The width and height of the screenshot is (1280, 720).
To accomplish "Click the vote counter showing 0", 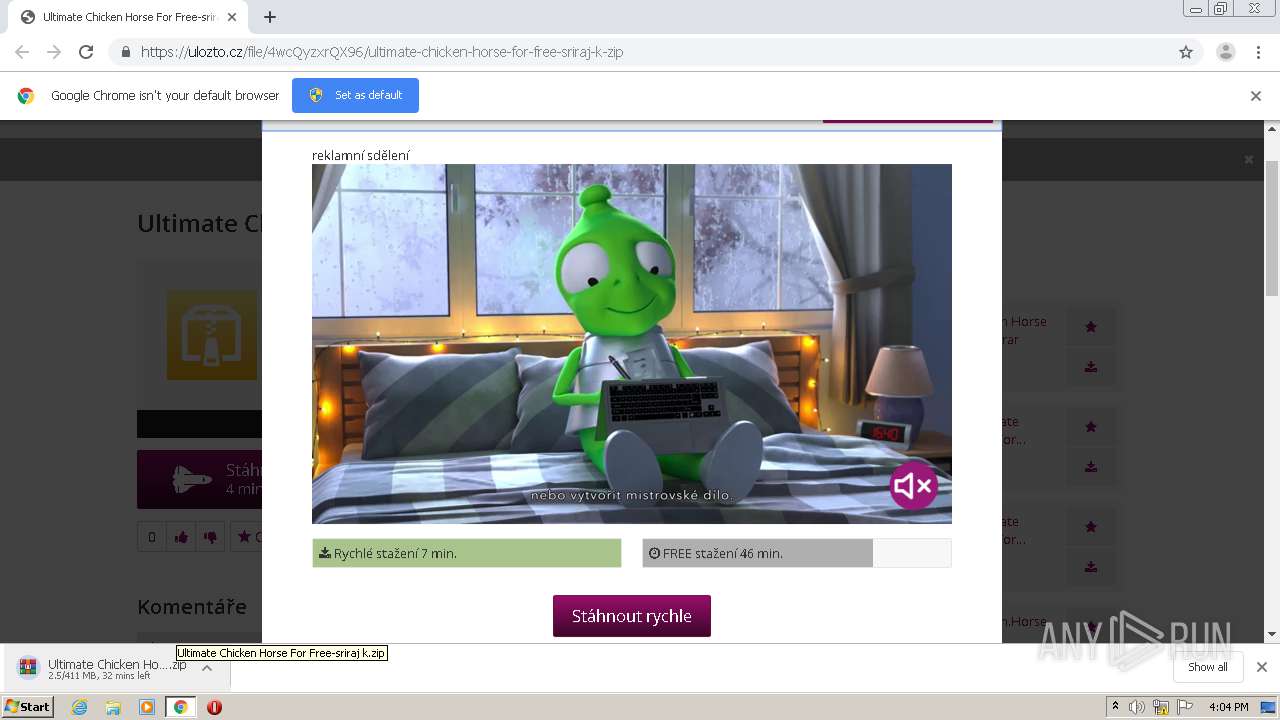I will pyautogui.click(x=152, y=537).
